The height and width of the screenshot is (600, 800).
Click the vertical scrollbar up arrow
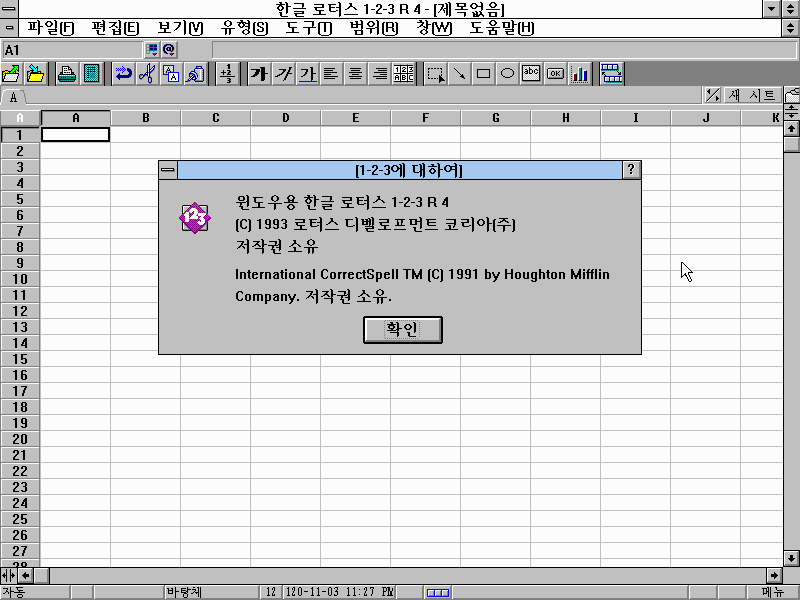tap(791, 129)
